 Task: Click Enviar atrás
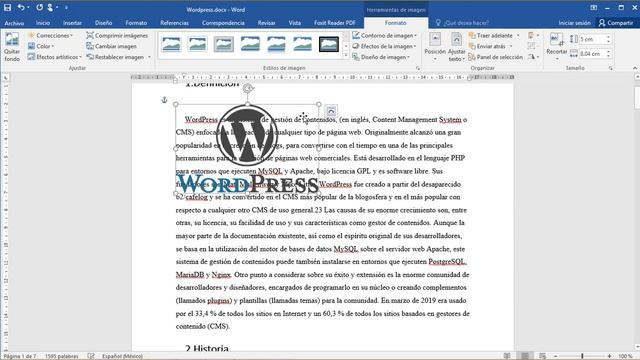487,46
